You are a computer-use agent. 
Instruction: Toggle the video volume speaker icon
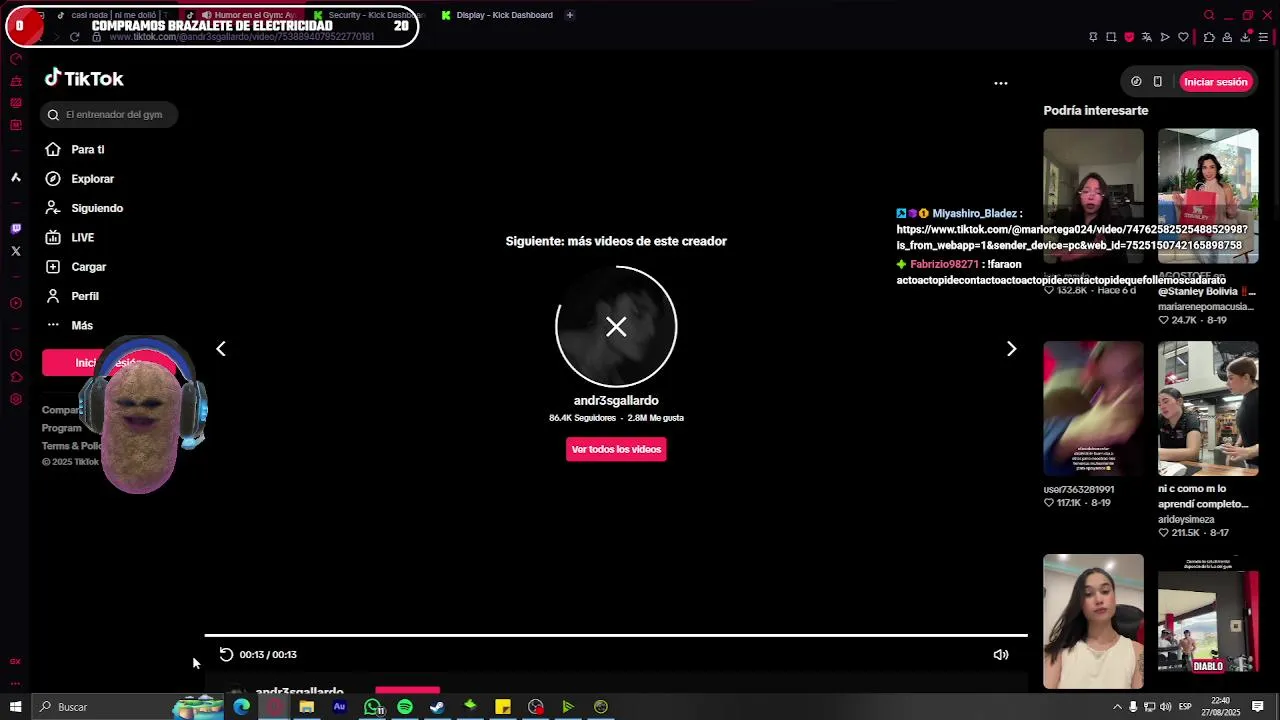[x=1000, y=655]
